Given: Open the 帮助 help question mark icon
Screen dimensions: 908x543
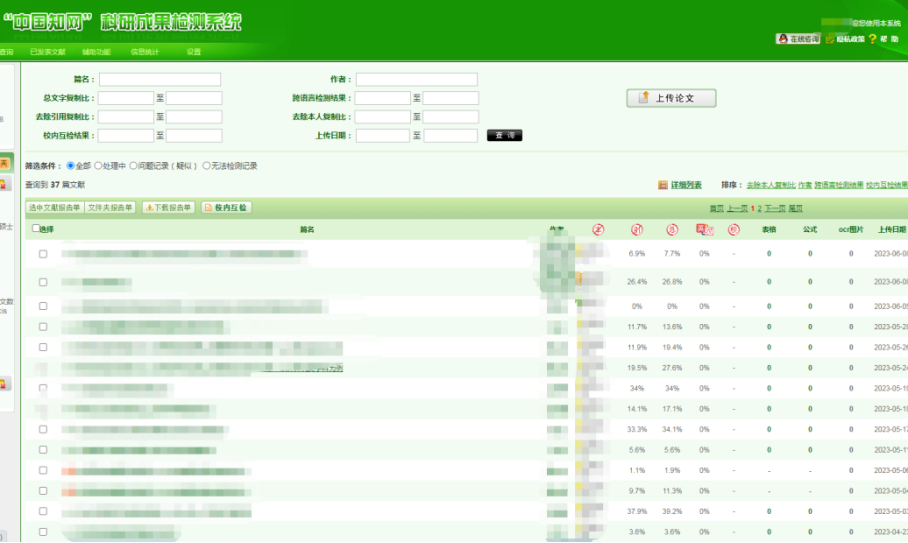Looking at the screenshot, I should 872,39.
